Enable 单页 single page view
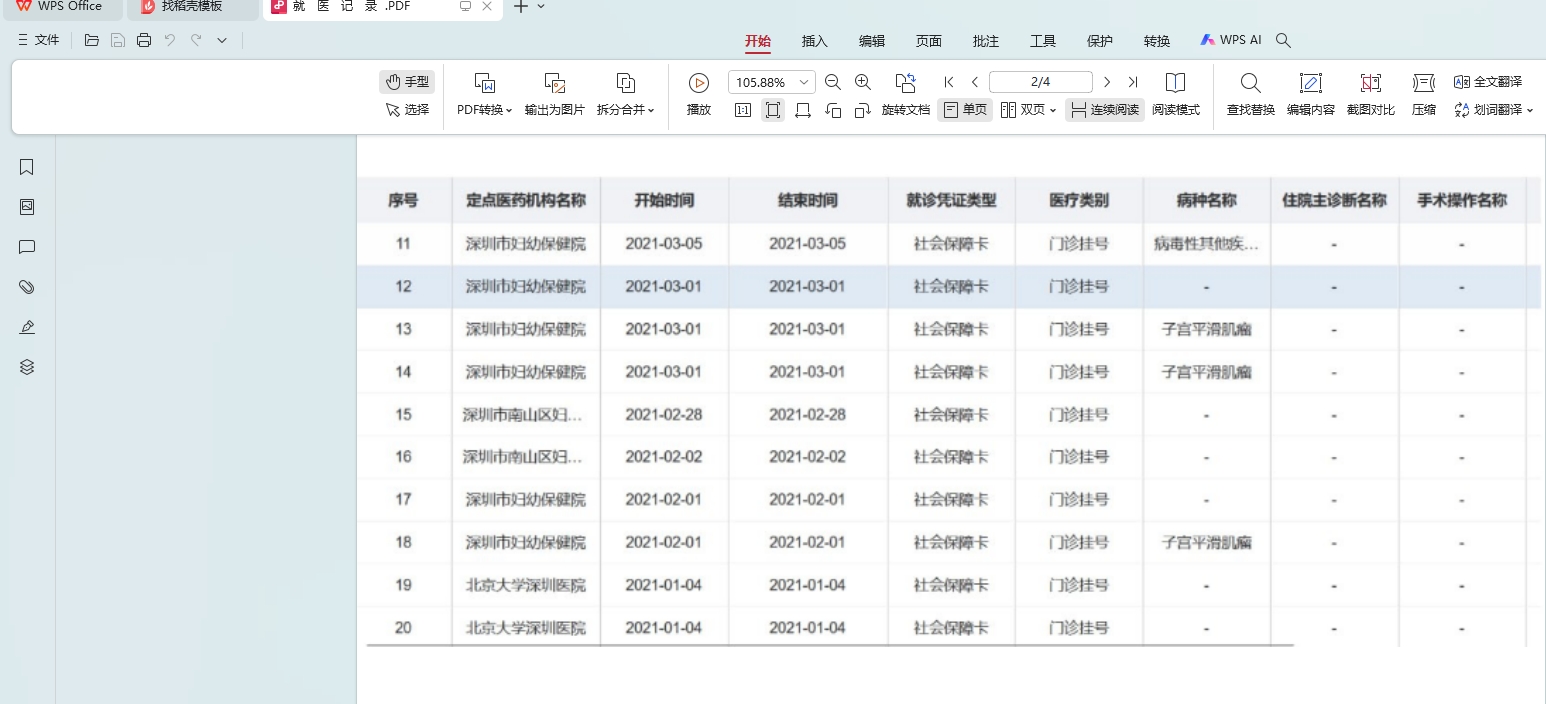Viewport: 1546px width, 704px height. click(x=965, y=110)
